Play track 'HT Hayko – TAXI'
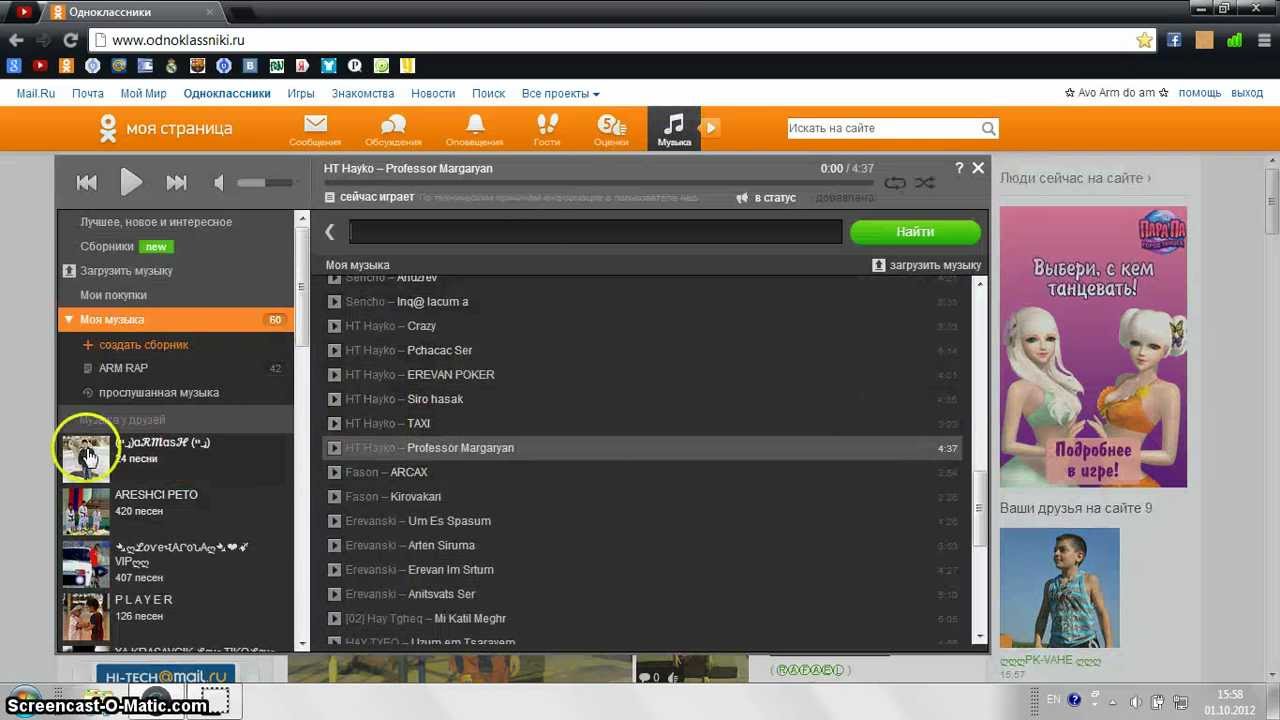 coord(334,424)
